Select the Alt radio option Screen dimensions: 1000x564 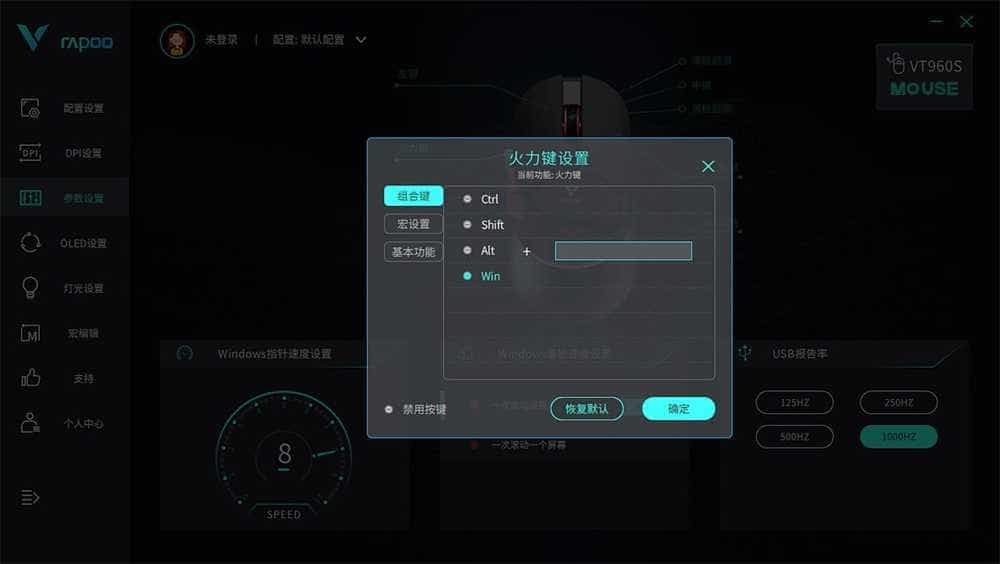pyautogui.click(x=467, y=250)
